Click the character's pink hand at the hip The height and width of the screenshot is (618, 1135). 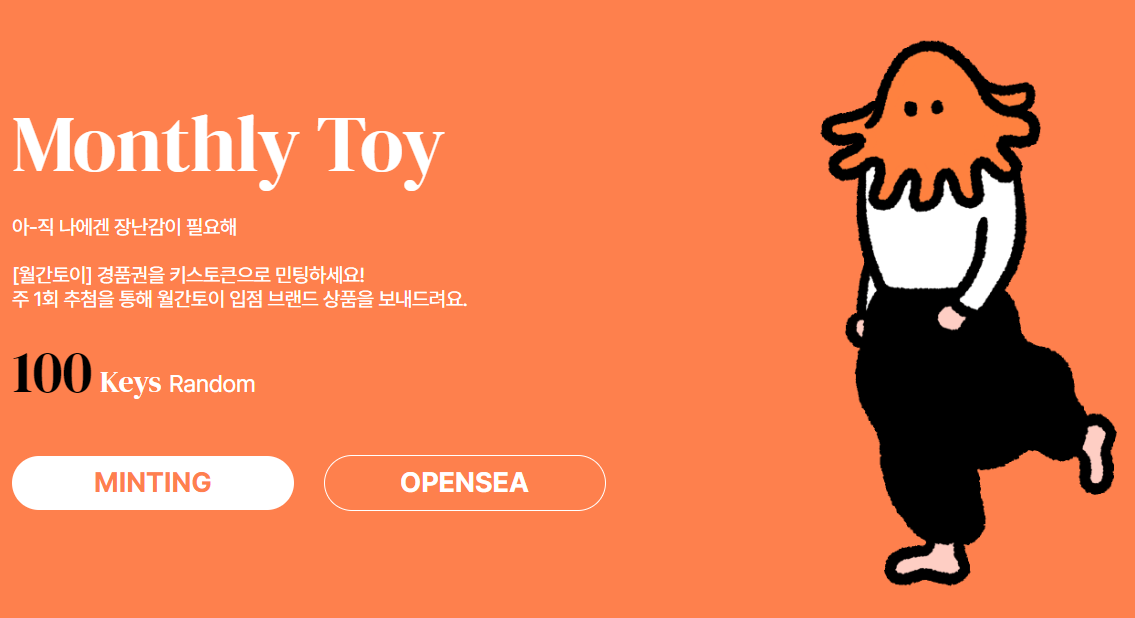pos(950,317)
